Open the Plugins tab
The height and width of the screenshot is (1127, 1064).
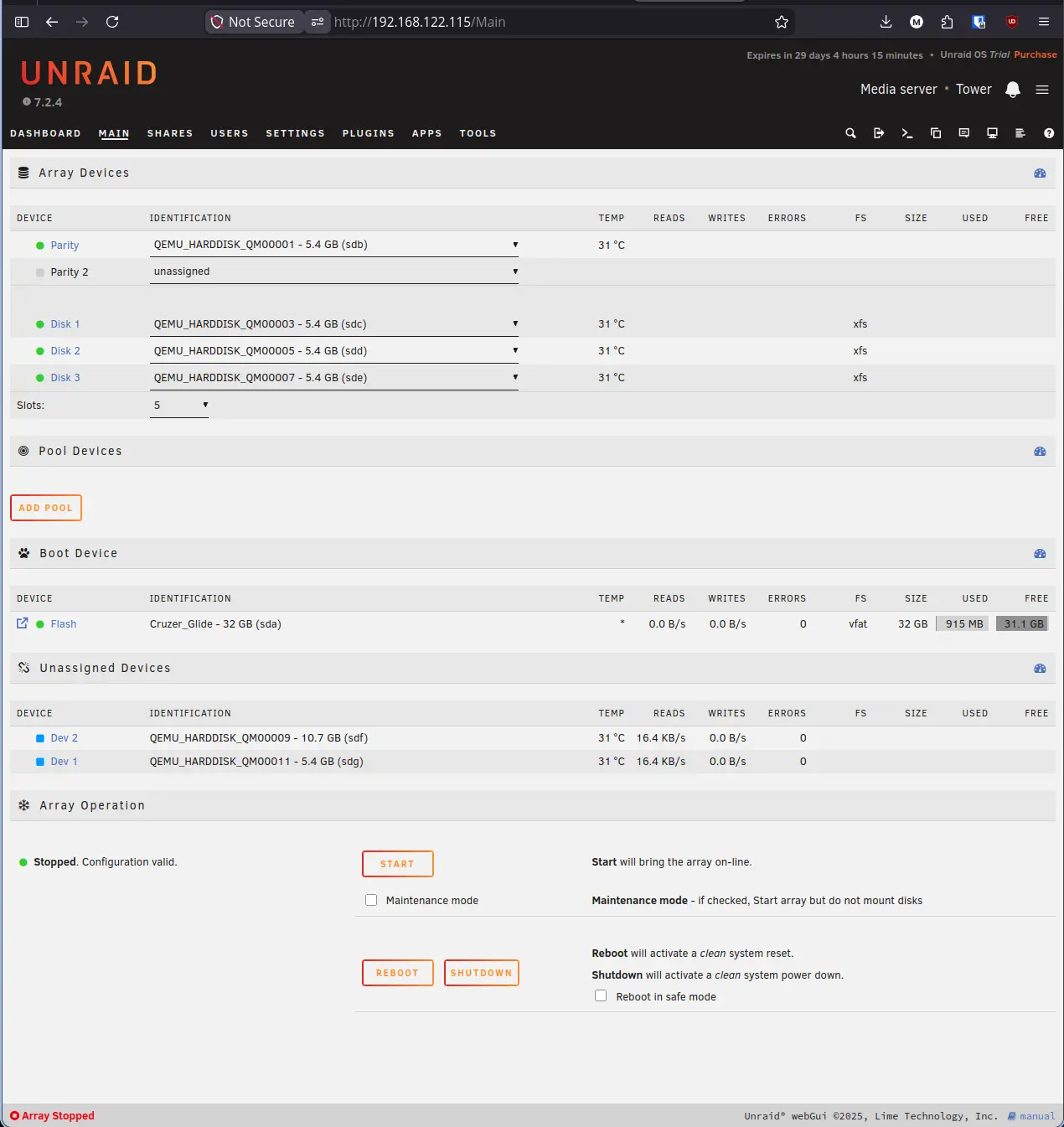tap(368, 133)
